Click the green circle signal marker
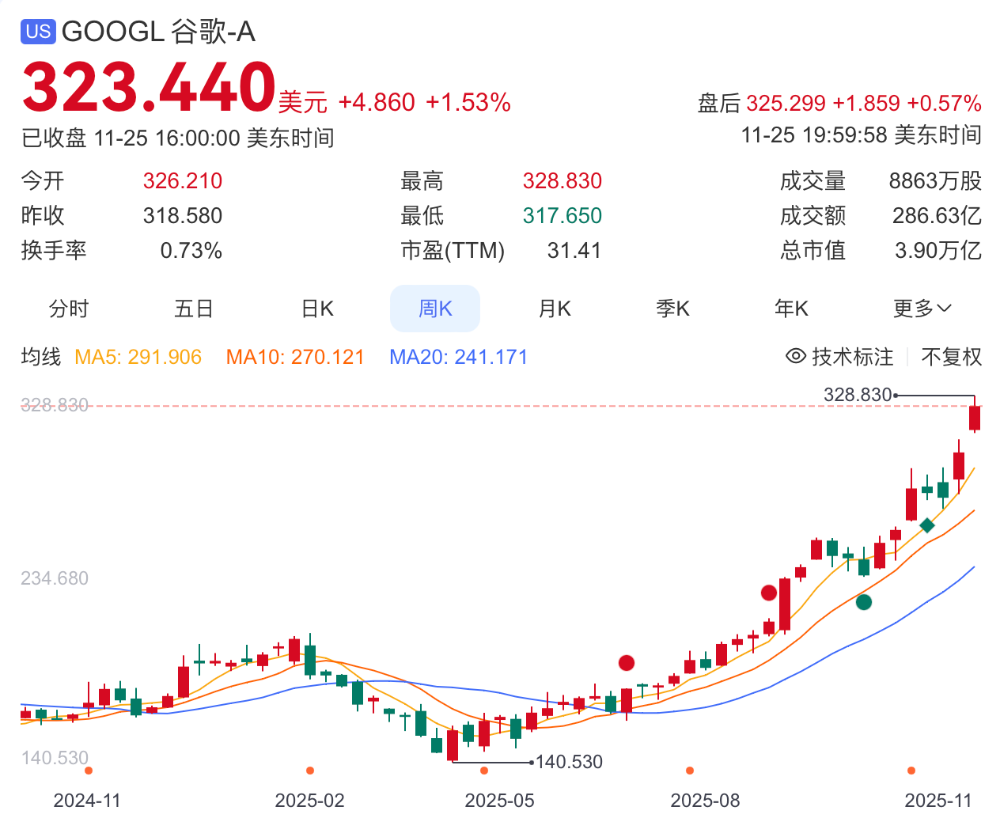Screen dimensions: 1000x837 [x=864, y=602]
